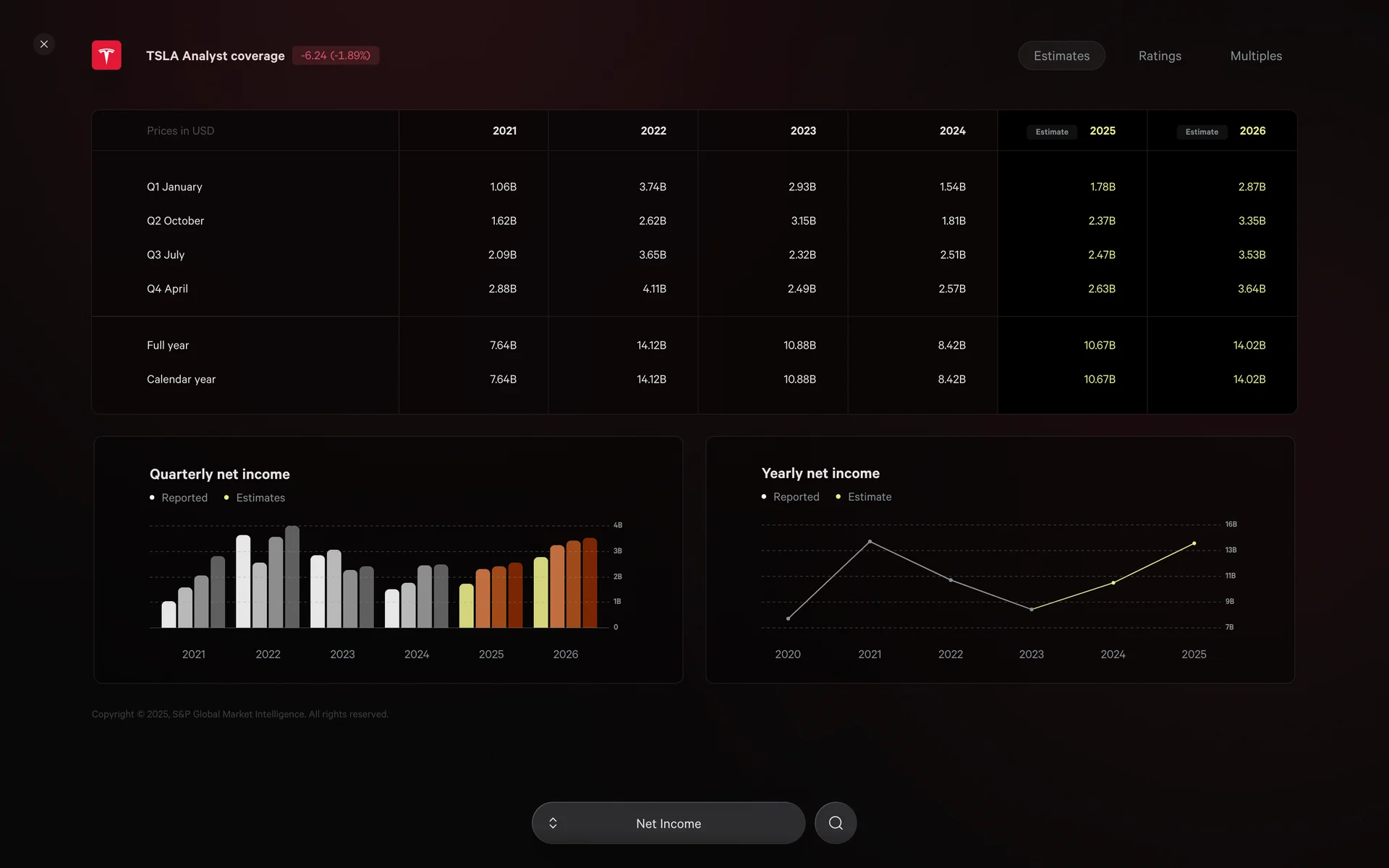Image resolution: width=1389 pixels, height=868 pixels.
Task: Click the up-down chevron icon
Action: [553, 823]
